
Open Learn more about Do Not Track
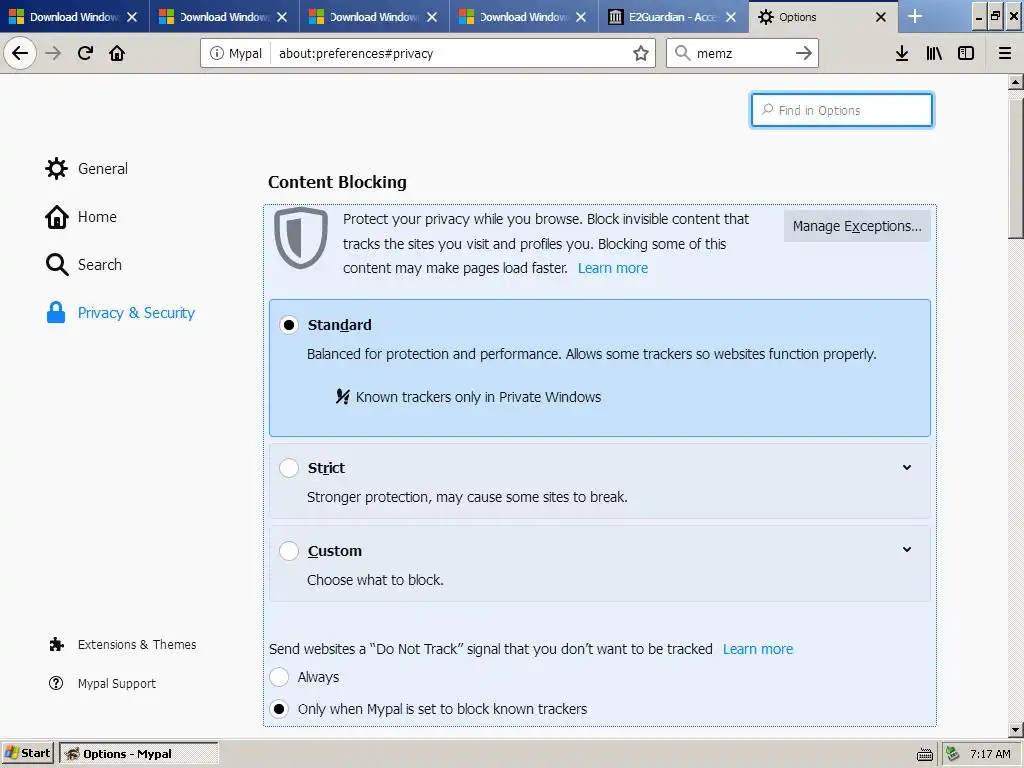click(758, 649)
